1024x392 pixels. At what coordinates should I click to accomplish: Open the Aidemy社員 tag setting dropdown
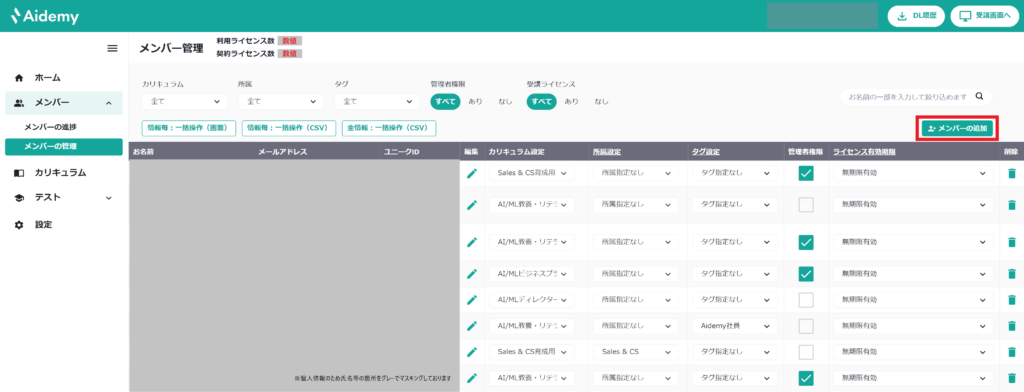click(735, 325)
